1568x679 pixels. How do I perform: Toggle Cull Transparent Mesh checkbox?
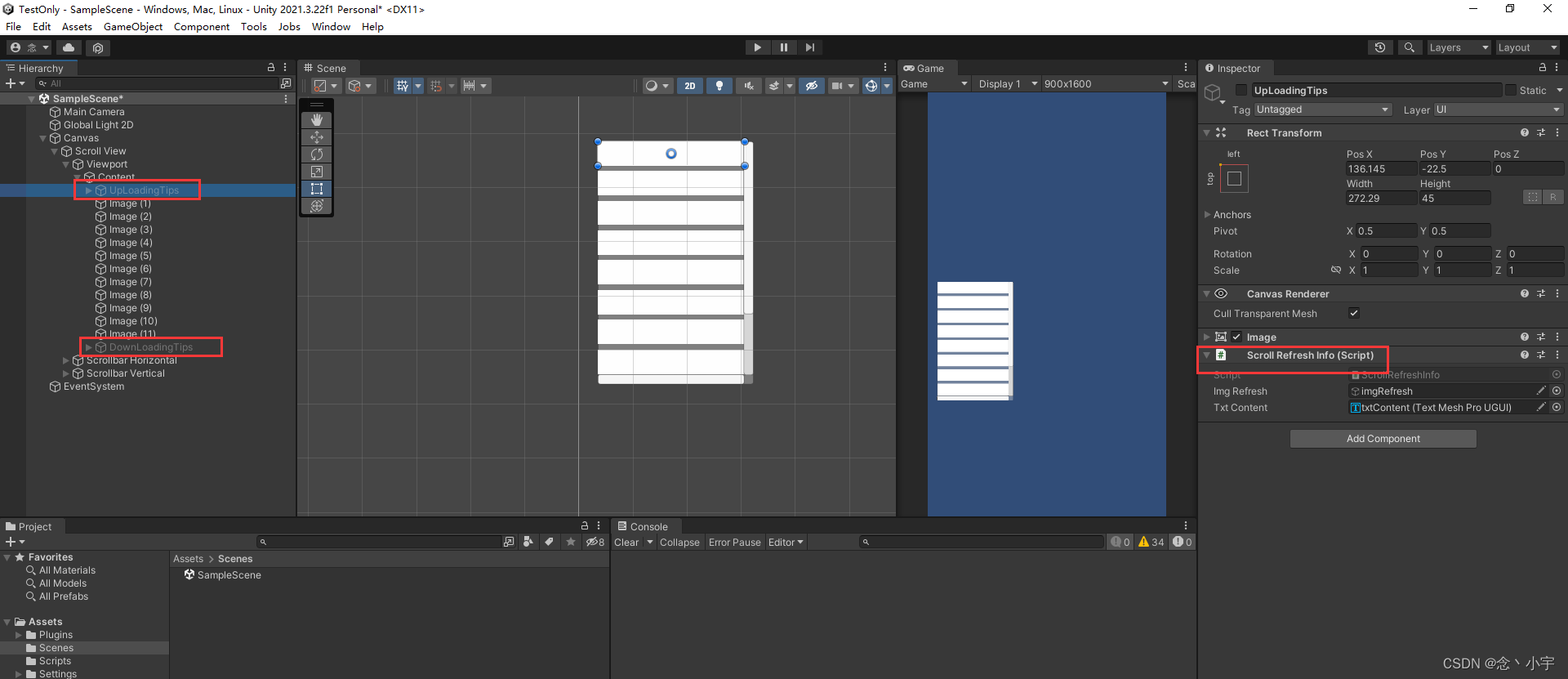pyautogui.click(x=1353, y=313)
